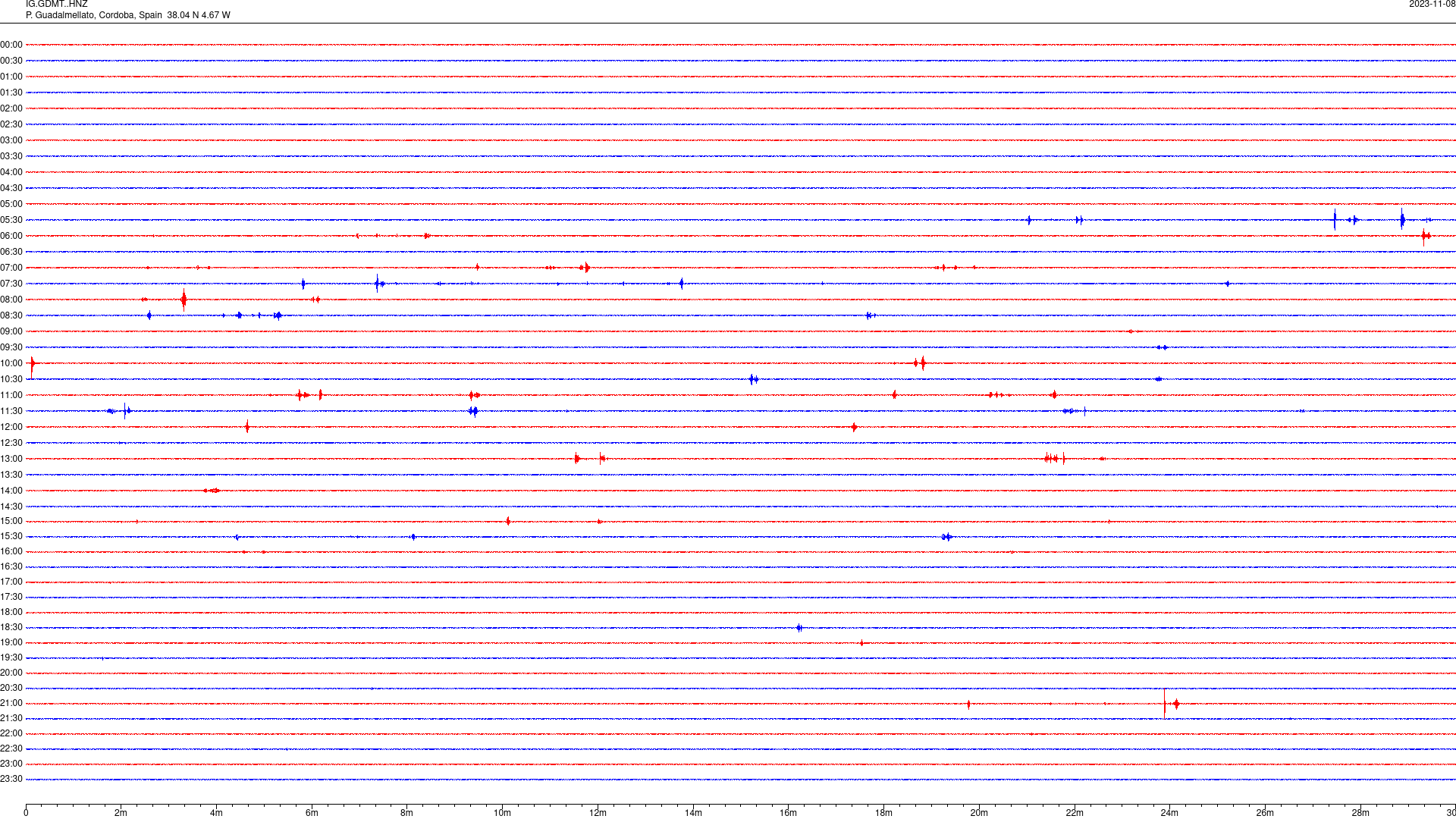Select the 11:30 time row label
The height and width of the screenshot is (819, 1456).
pos(11,411)
